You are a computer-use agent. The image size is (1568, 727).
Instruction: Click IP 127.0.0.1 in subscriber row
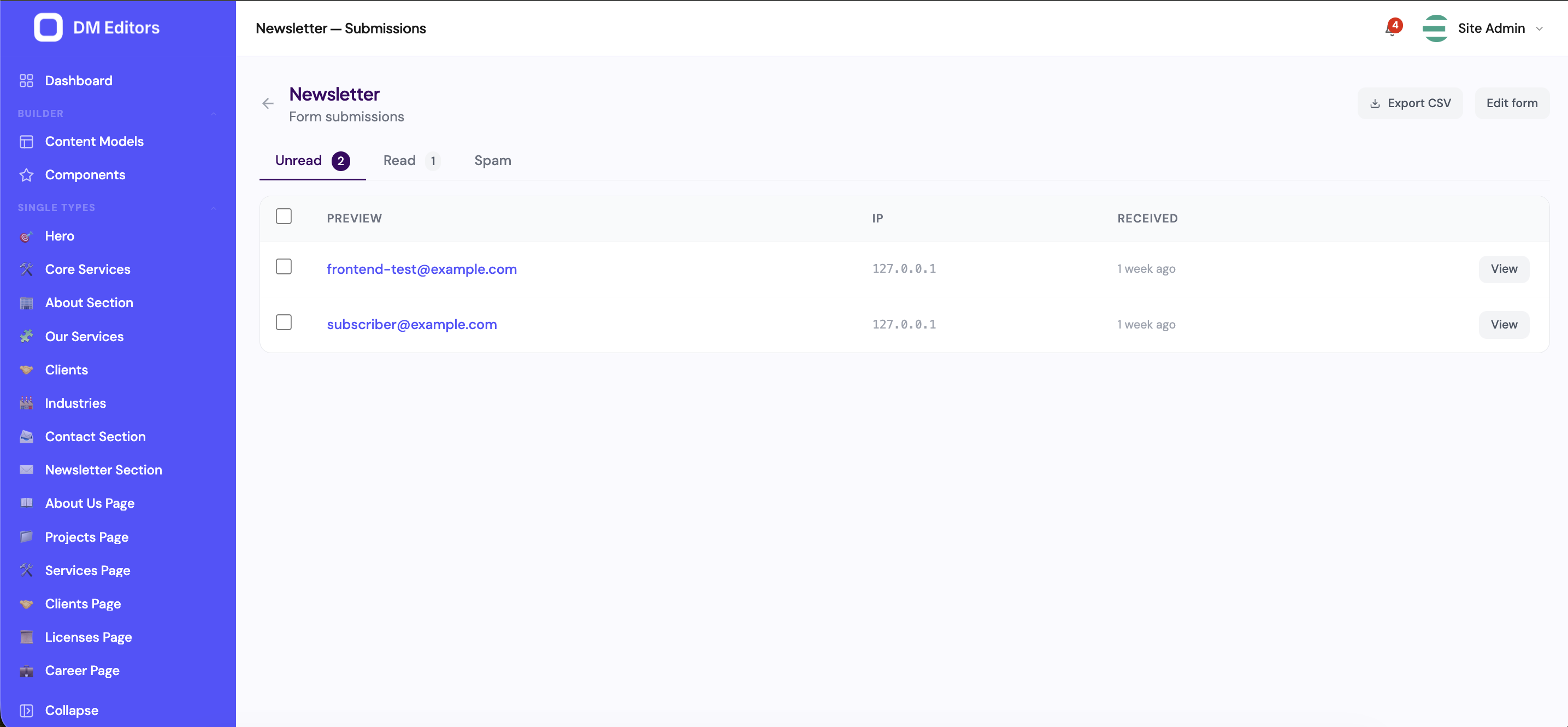tap(904, 325)
